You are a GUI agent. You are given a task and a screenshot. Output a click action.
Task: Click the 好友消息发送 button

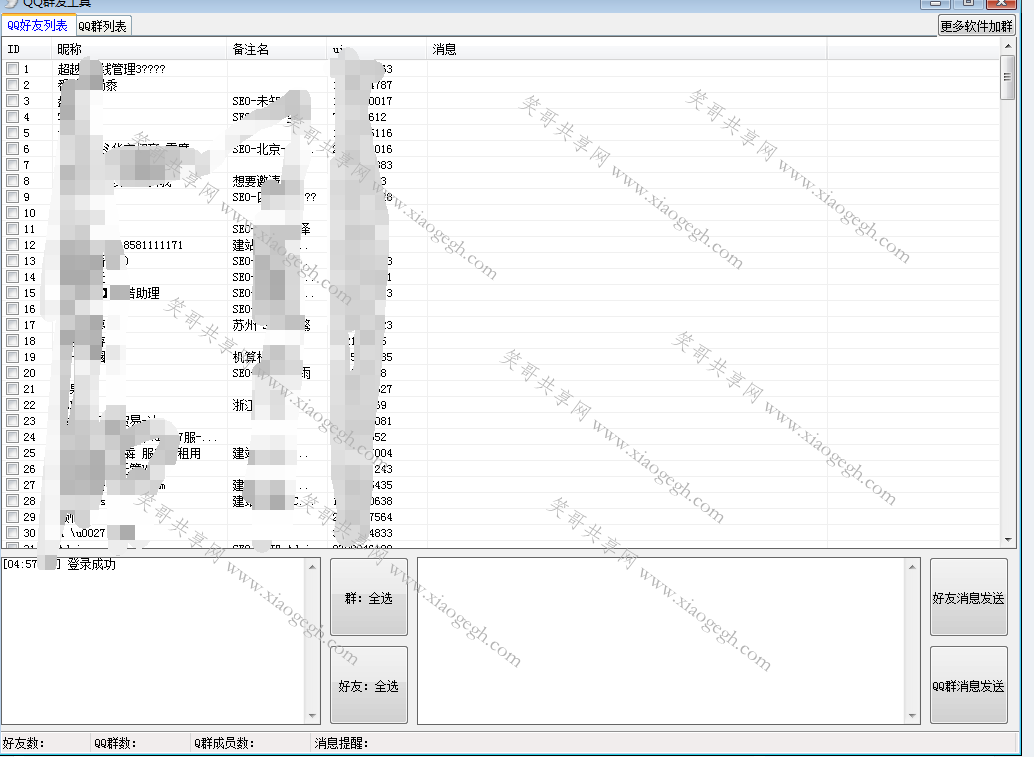point(968,597)
